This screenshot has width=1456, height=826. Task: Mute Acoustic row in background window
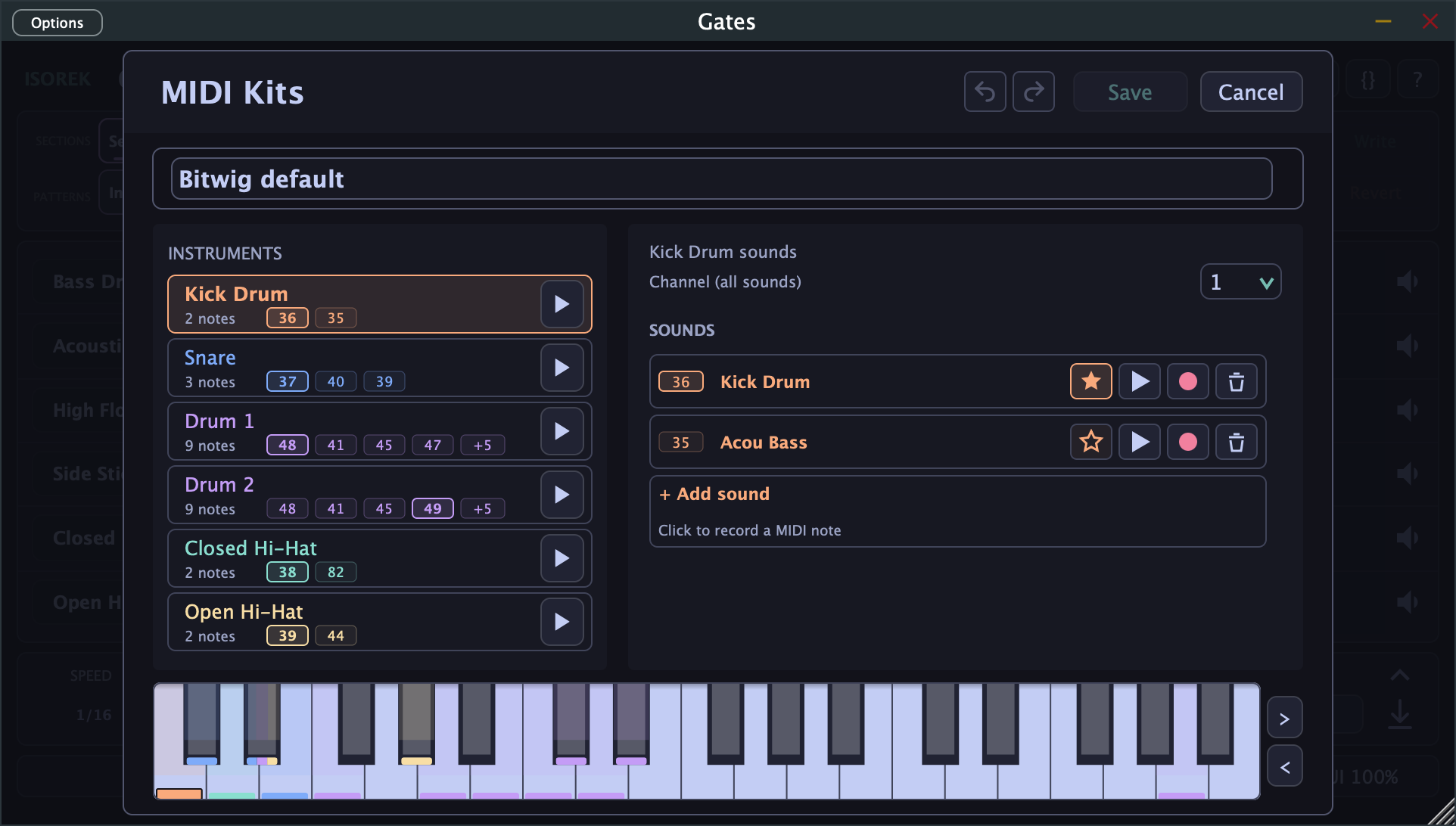point(1407,346)
